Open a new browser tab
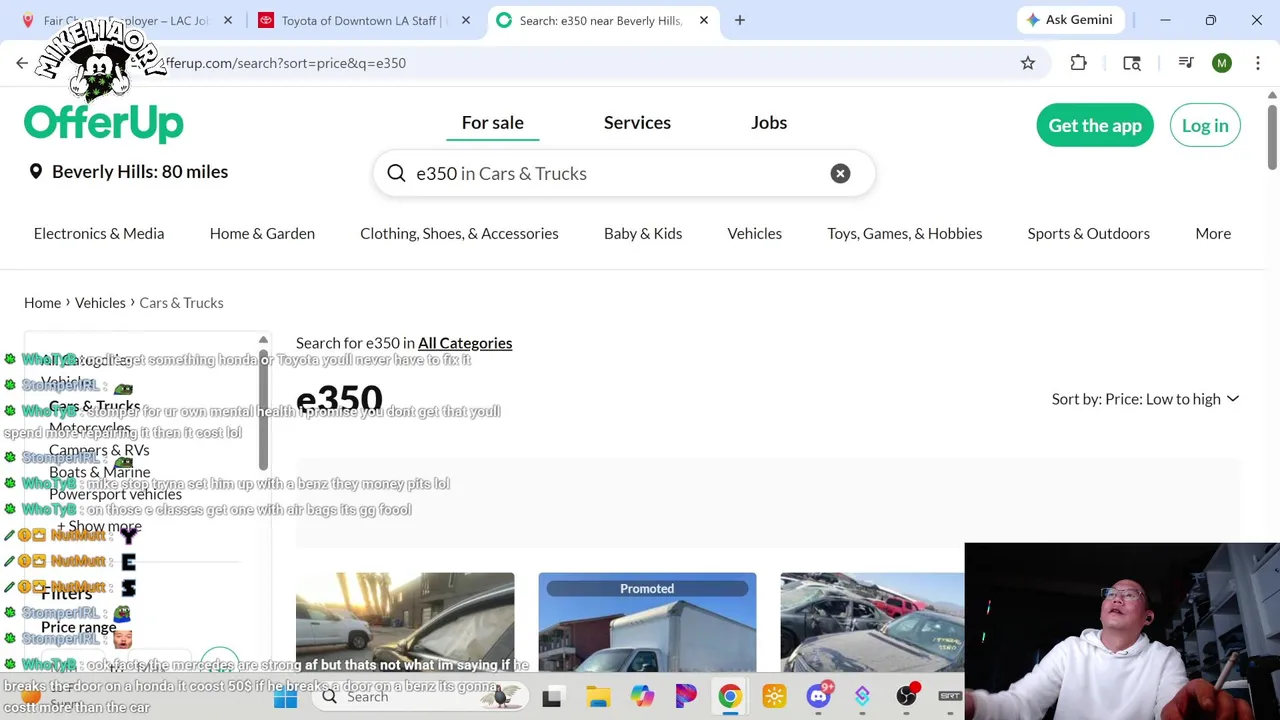 pyautogui.click(x=740, y=20)
